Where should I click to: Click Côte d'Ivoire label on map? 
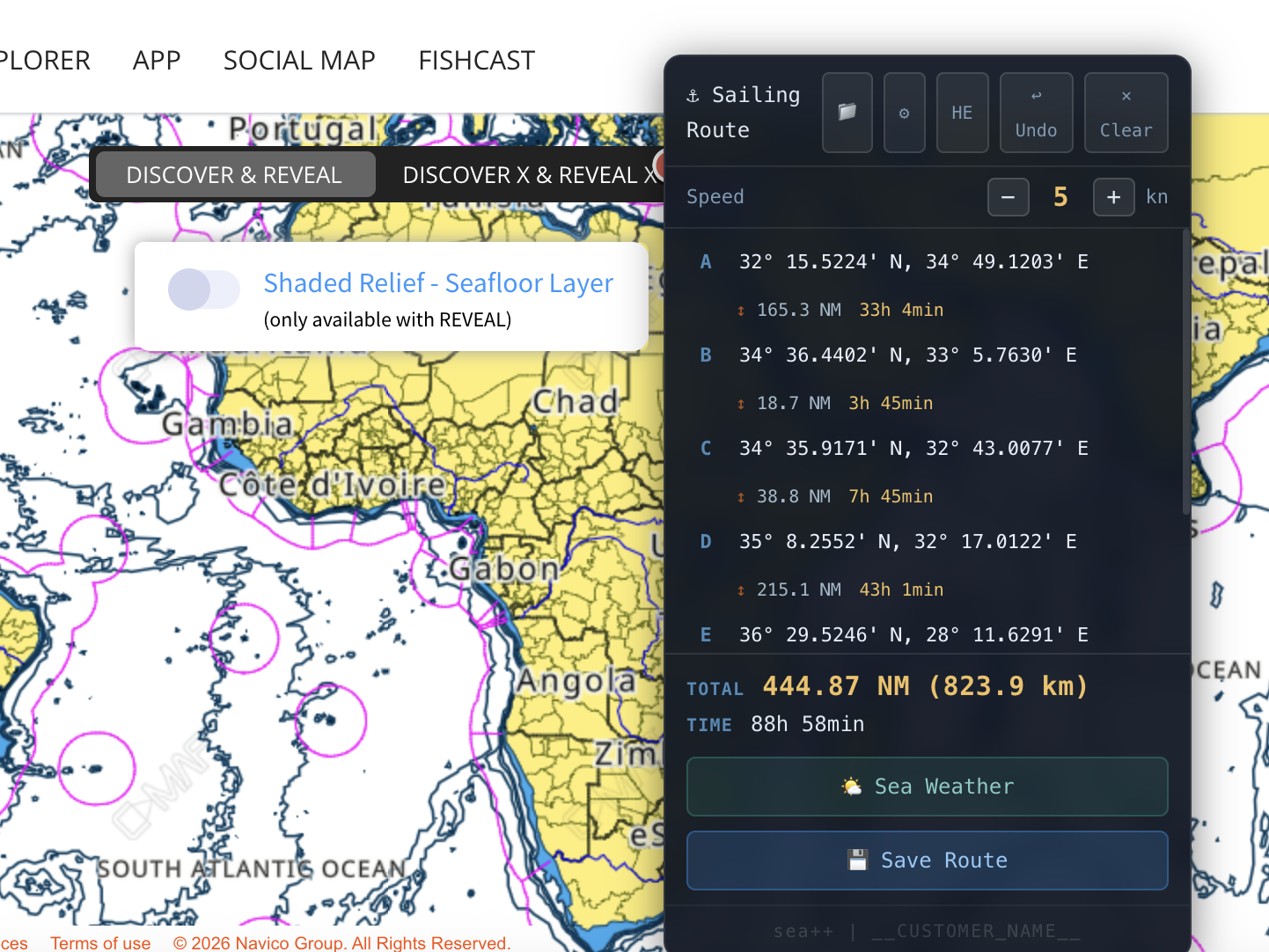[333, 484]
